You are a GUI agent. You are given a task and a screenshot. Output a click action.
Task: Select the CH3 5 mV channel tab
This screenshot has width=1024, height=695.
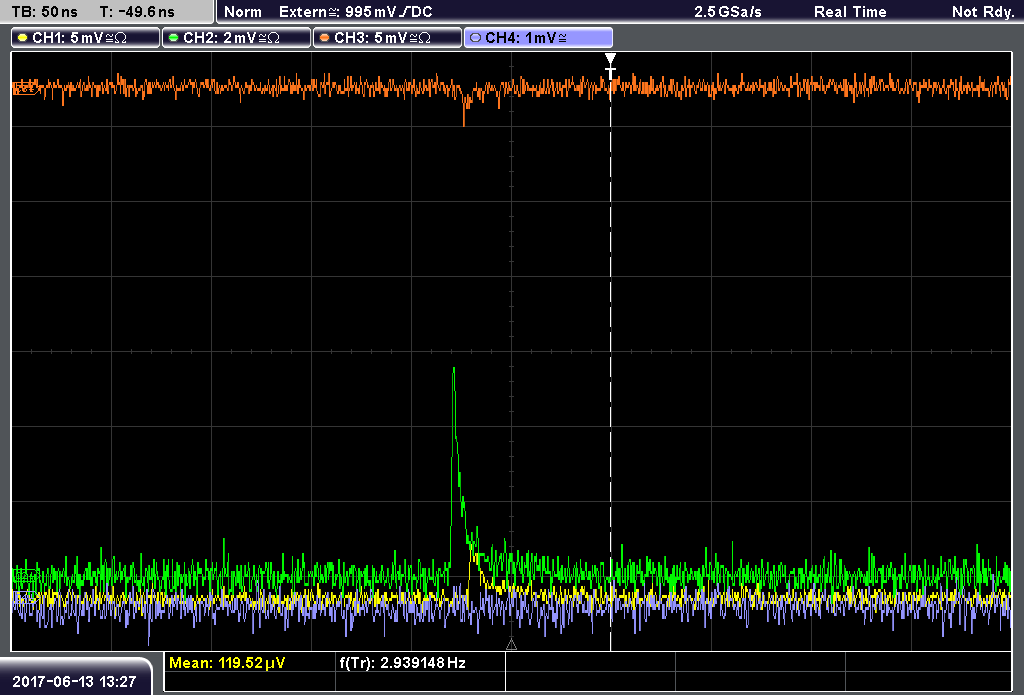pyautogui.click(x=387, y=38)
